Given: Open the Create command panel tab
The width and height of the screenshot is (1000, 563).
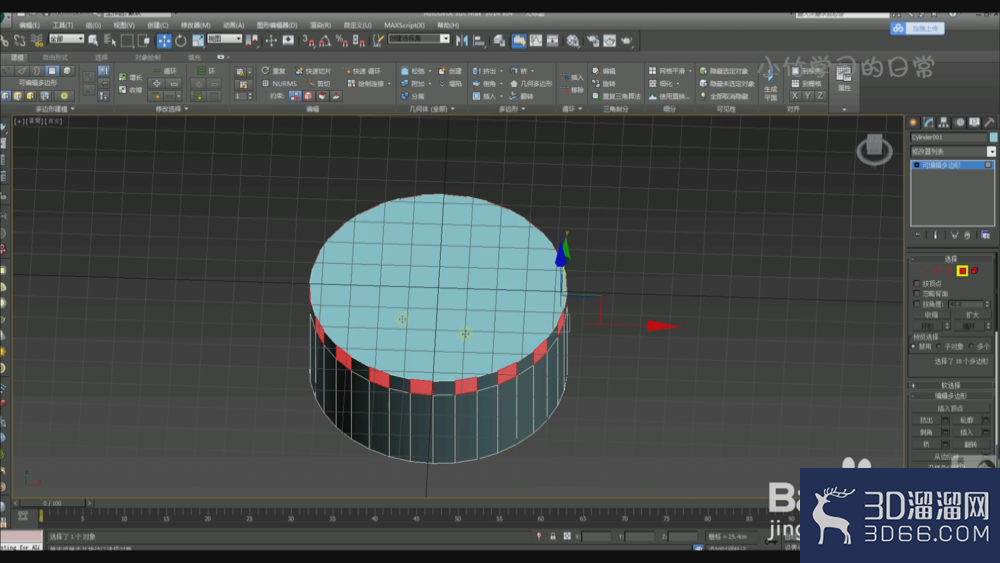Looking at the screenshot, I should click(913, 122).
